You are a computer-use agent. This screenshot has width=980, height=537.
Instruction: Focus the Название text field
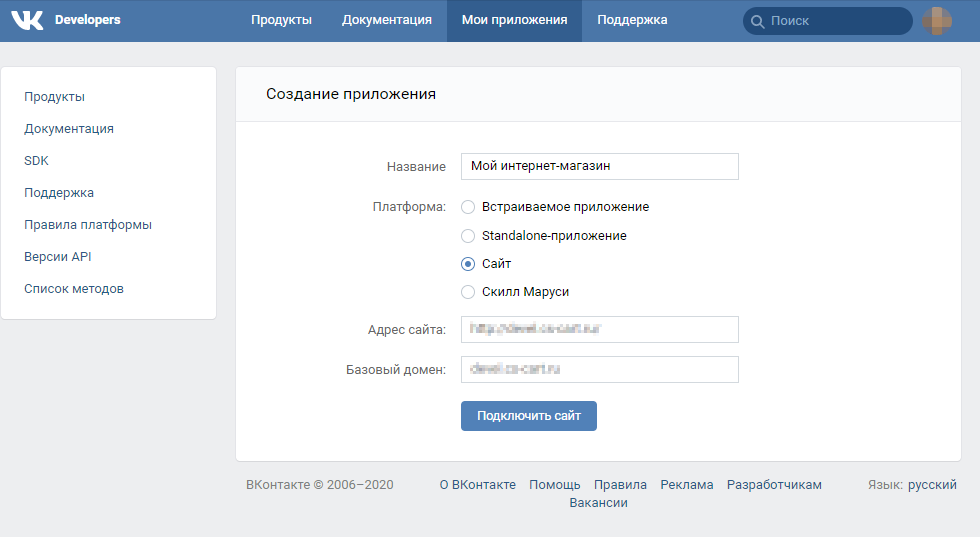tap(599, 166)
